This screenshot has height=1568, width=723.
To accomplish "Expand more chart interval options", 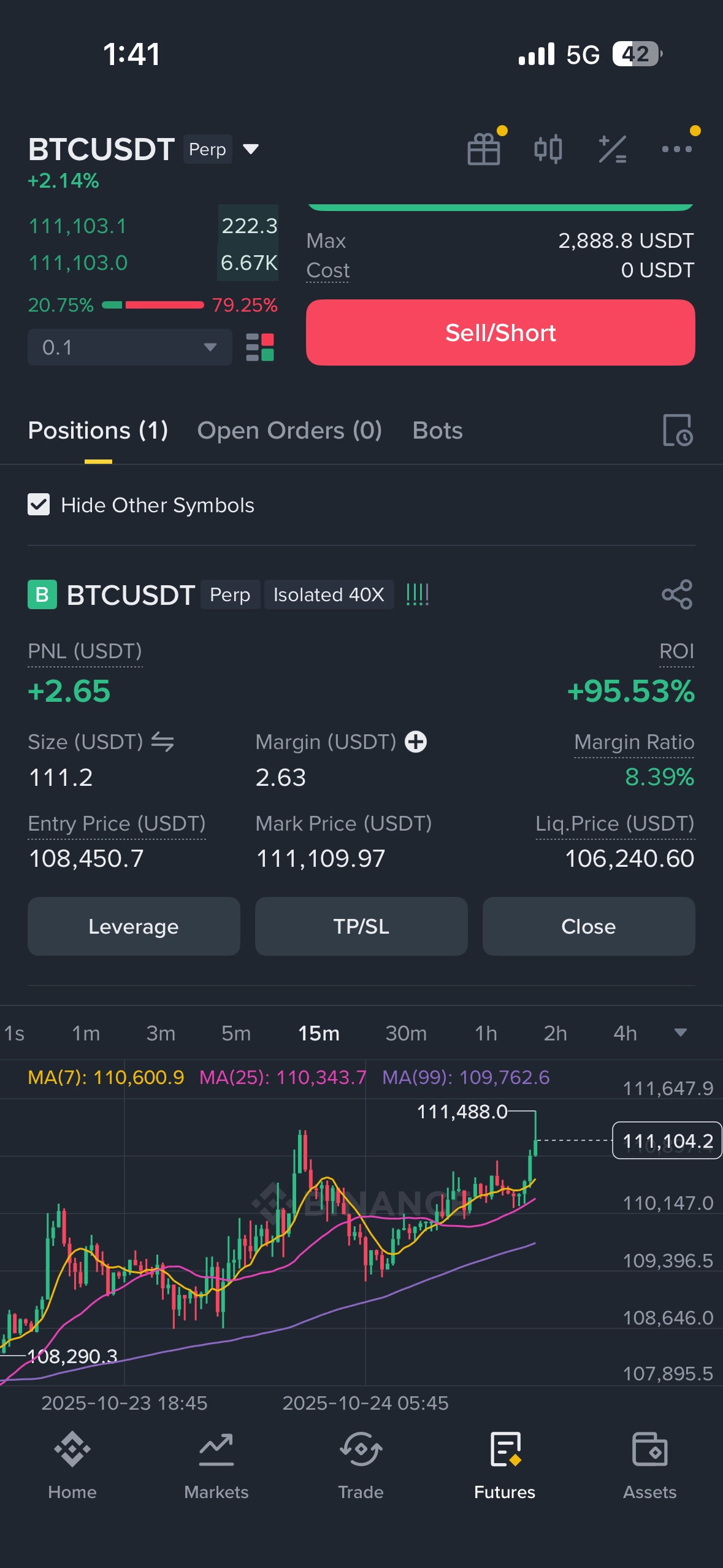I will tap(680, 1033).
